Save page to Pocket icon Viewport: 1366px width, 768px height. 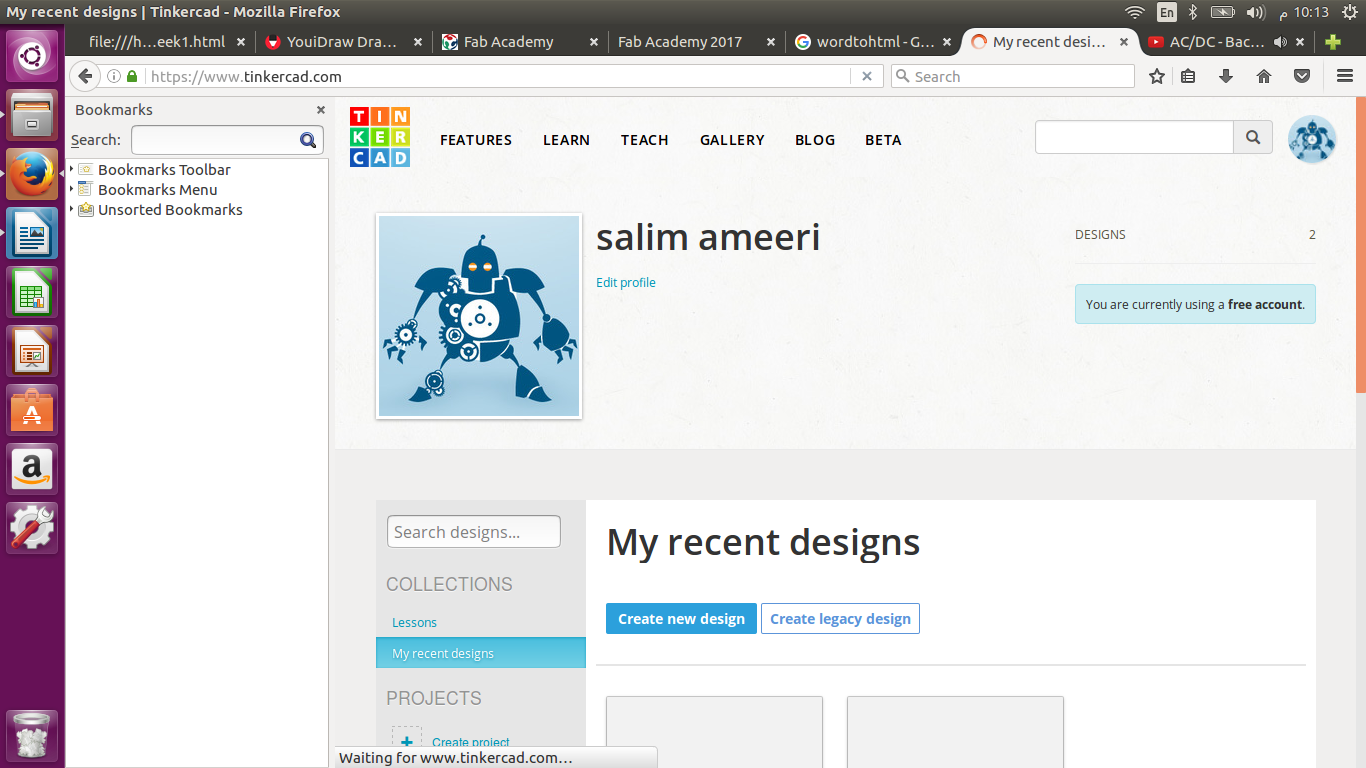pos(1302,76)
